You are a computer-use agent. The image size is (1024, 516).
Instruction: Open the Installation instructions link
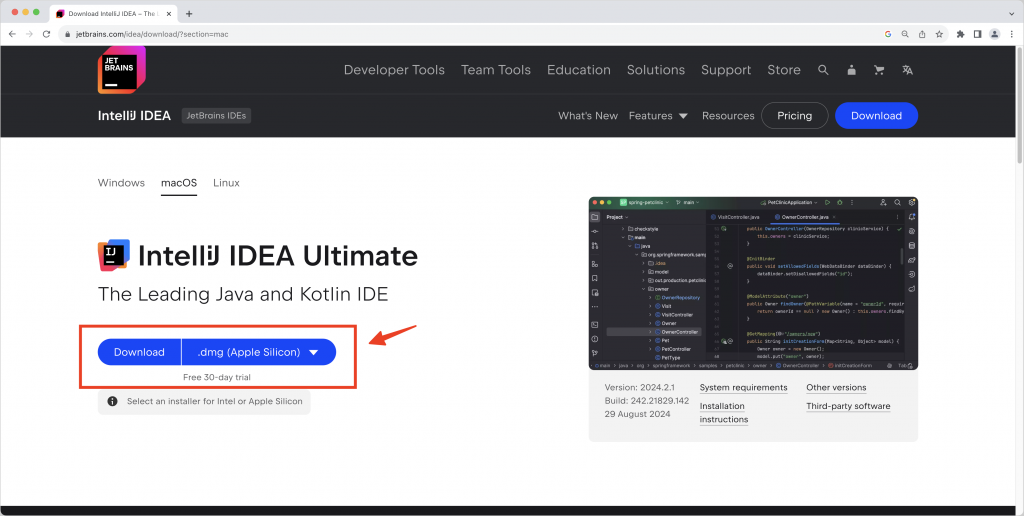click(x=724, y=413)
